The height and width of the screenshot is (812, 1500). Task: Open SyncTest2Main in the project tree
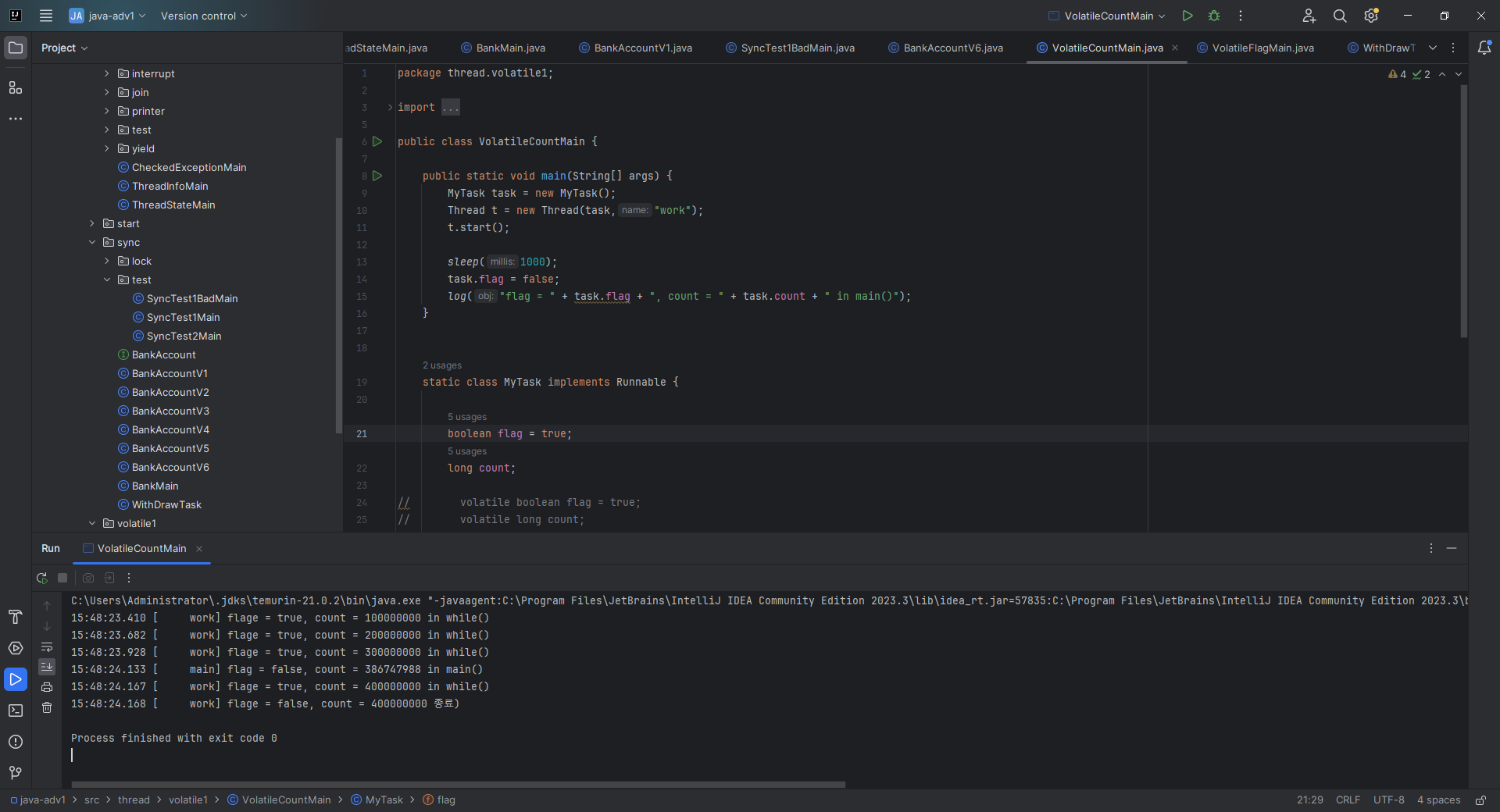(x=184, y=336)
